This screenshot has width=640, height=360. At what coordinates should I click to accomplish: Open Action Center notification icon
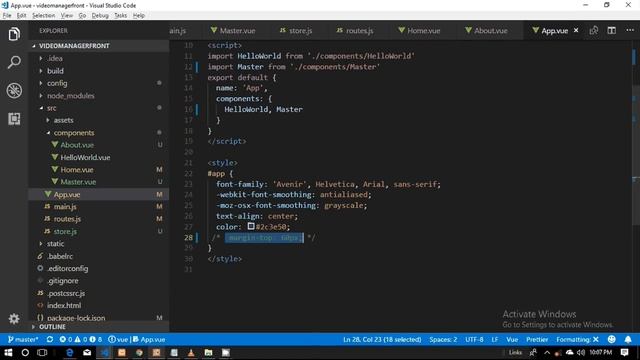click(x=624, y=352)
